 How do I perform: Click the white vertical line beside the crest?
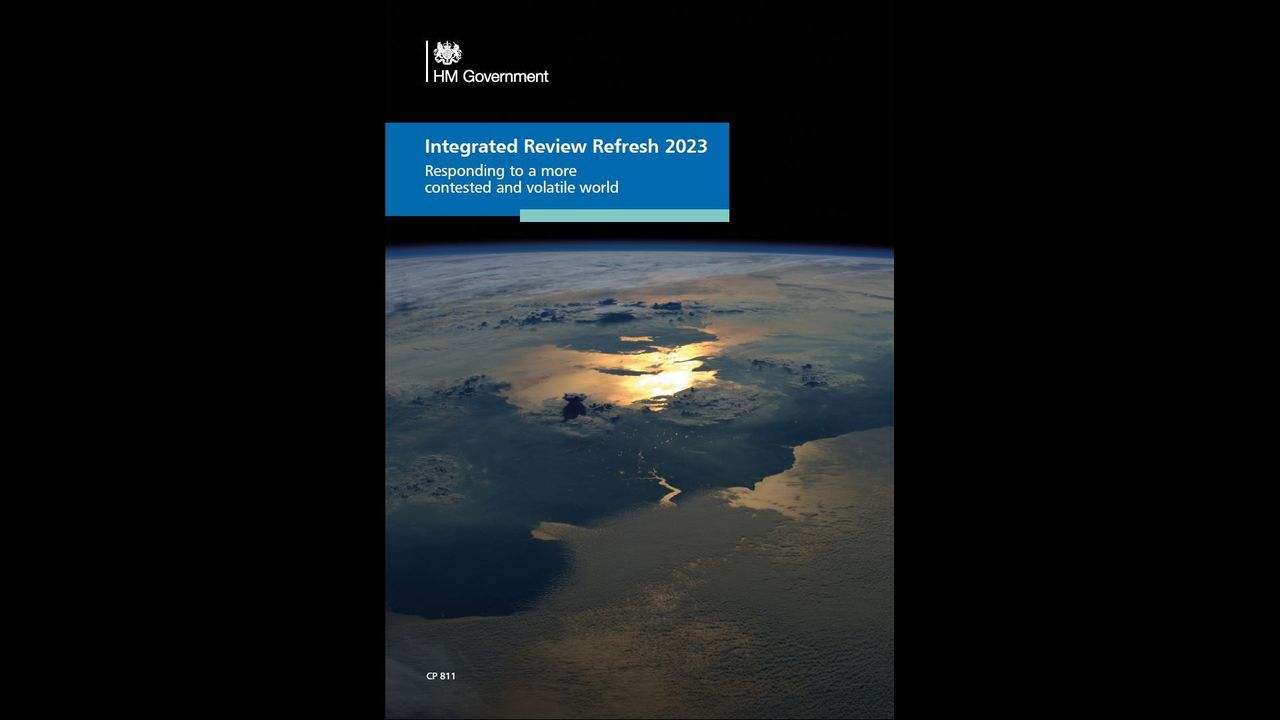click(427, 61)
